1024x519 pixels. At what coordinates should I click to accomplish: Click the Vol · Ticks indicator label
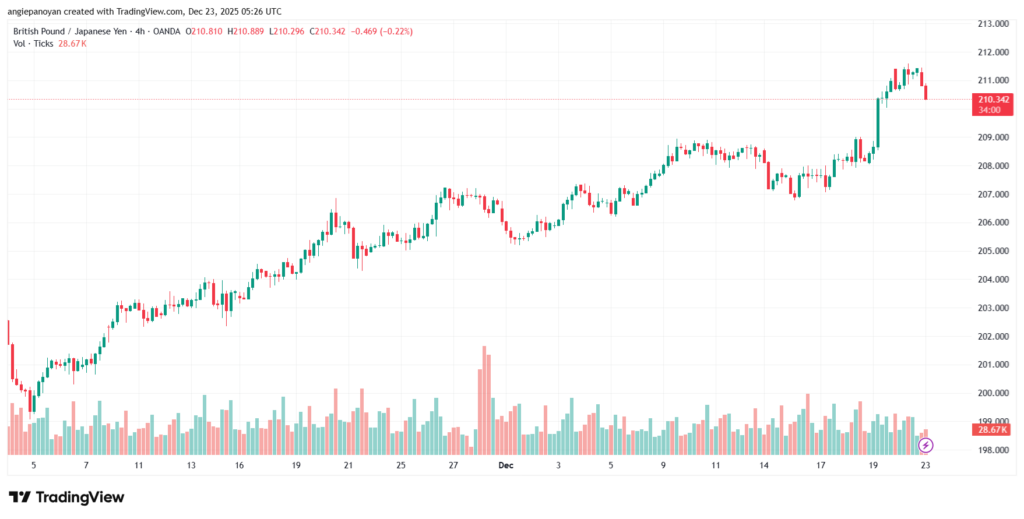(x=34, y=43)
